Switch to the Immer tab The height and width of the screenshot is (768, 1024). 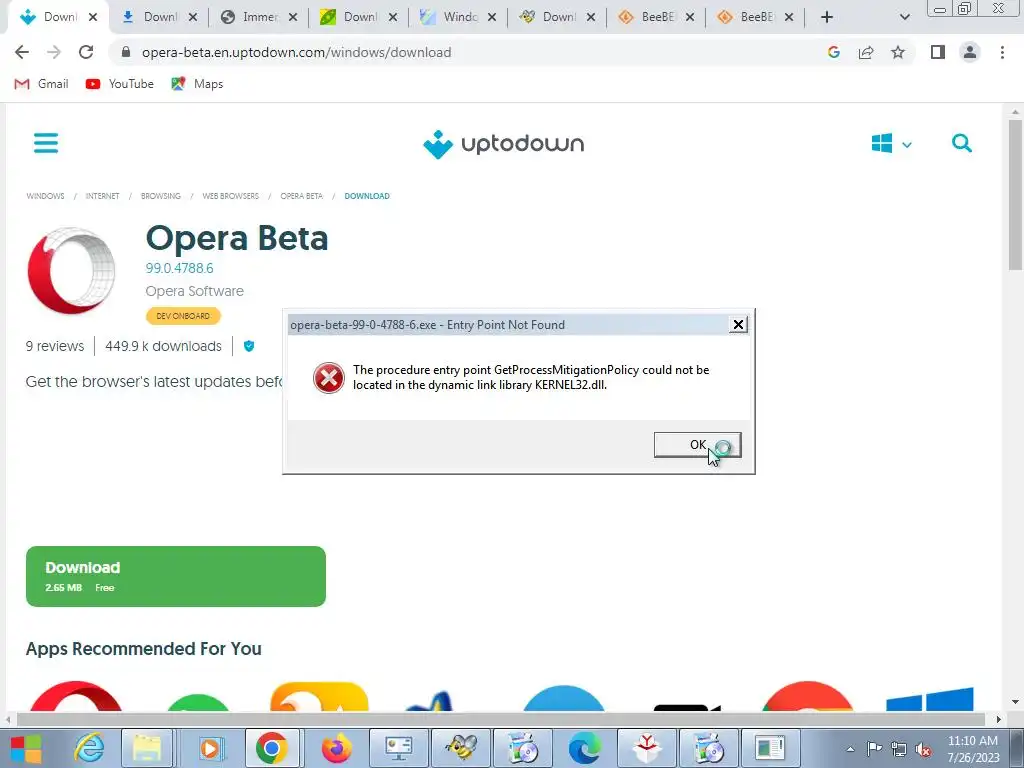260,17
